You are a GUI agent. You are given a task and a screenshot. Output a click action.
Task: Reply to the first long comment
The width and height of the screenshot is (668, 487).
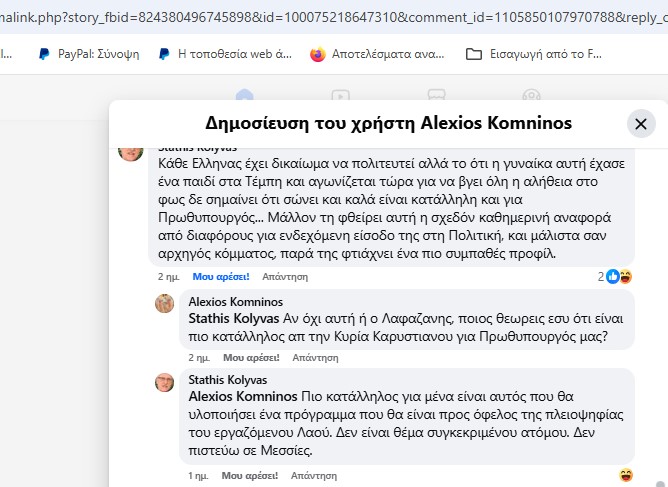(x=285, y=277)
